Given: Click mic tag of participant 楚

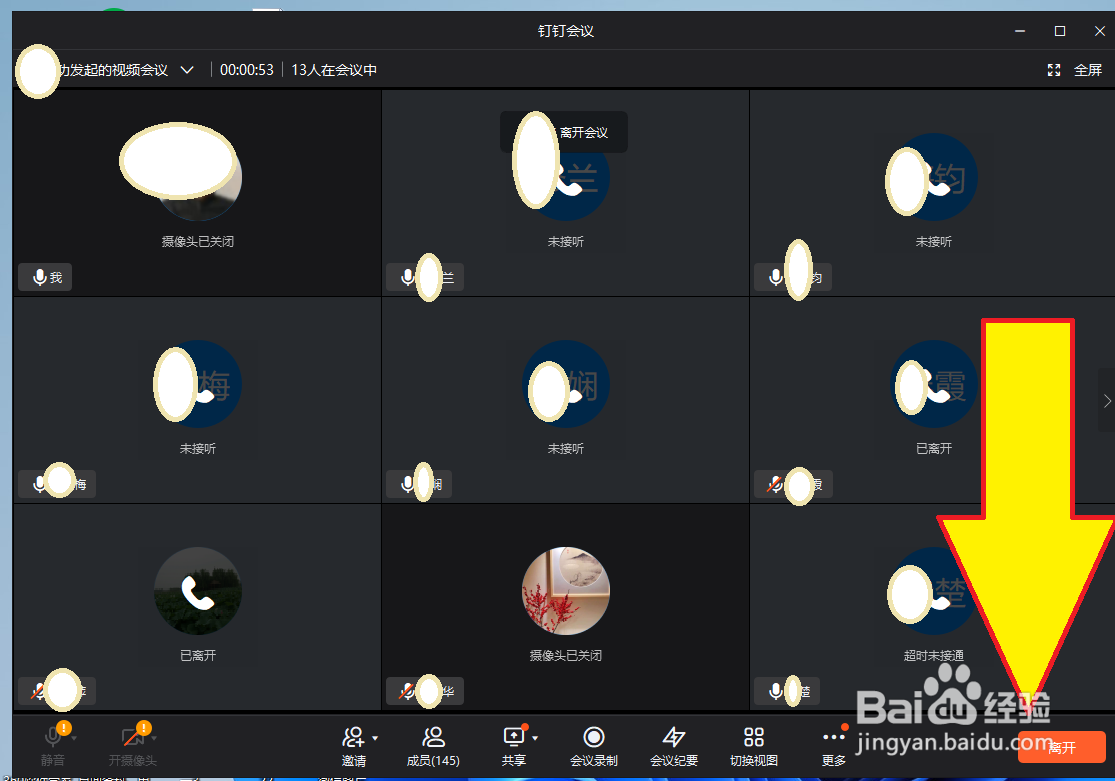Looking at the screenshot, I should [x=786, y=691].
